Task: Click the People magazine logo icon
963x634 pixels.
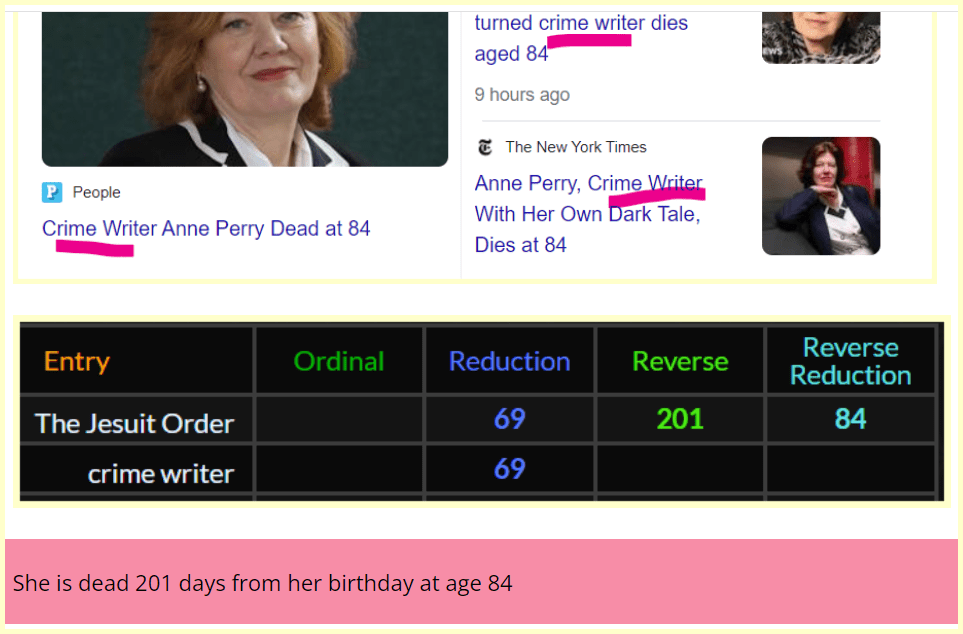Action: click(x=52, y=192)
